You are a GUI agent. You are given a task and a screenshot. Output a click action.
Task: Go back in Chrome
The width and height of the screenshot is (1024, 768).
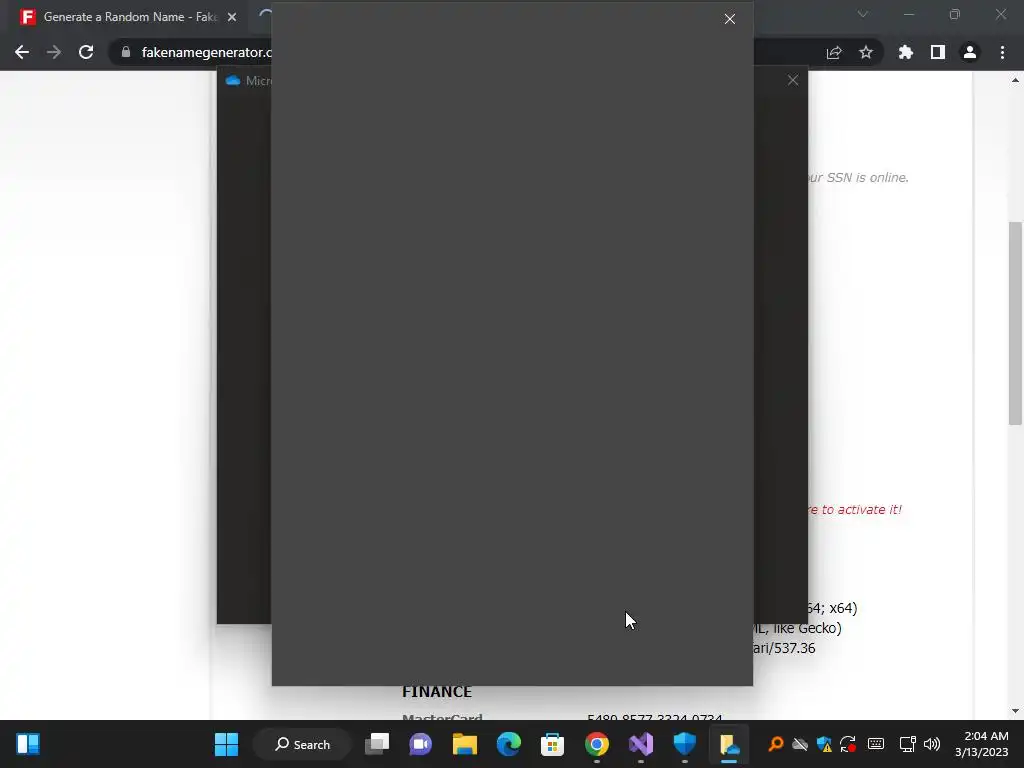22,52
